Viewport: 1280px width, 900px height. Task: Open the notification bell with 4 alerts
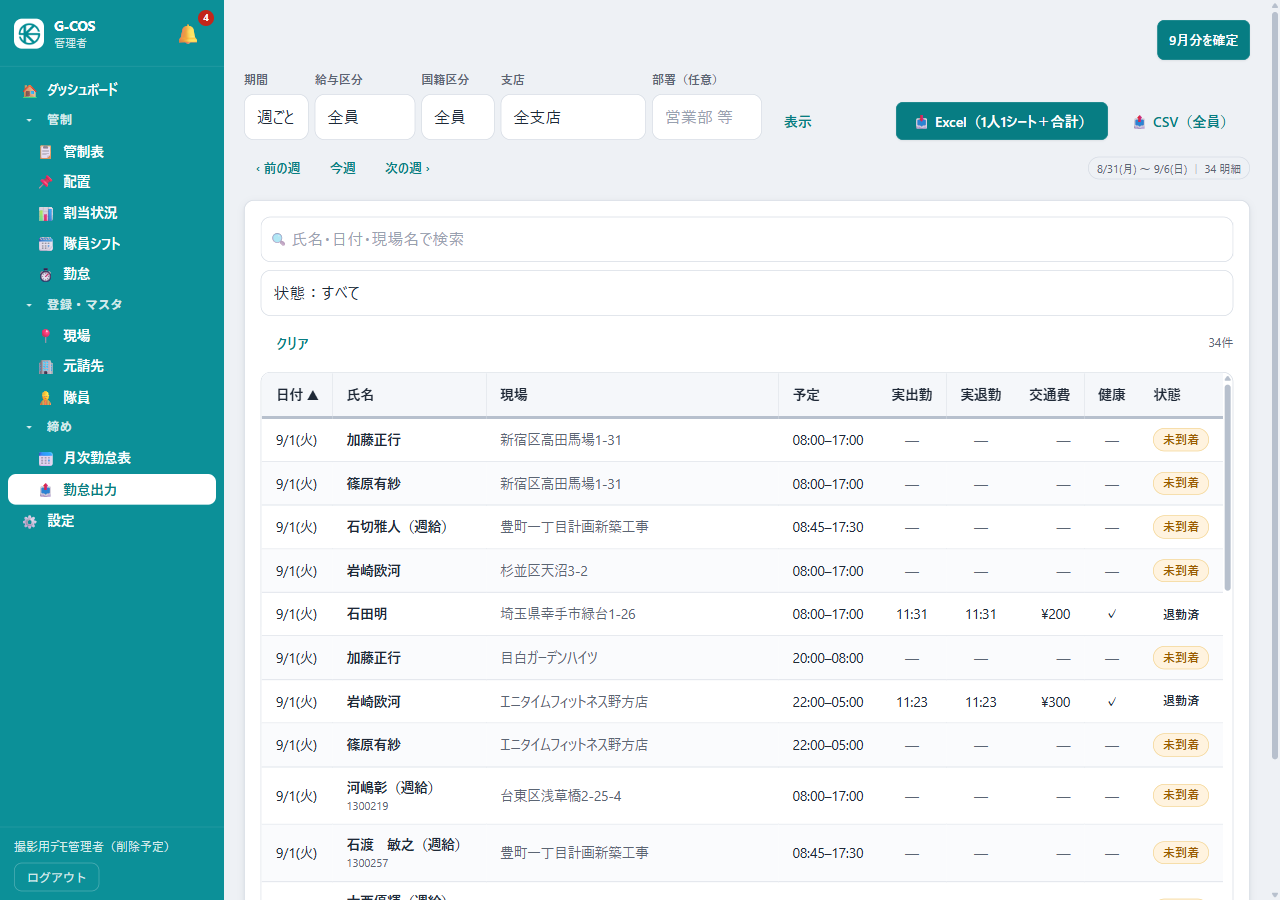tap(188, 34)
